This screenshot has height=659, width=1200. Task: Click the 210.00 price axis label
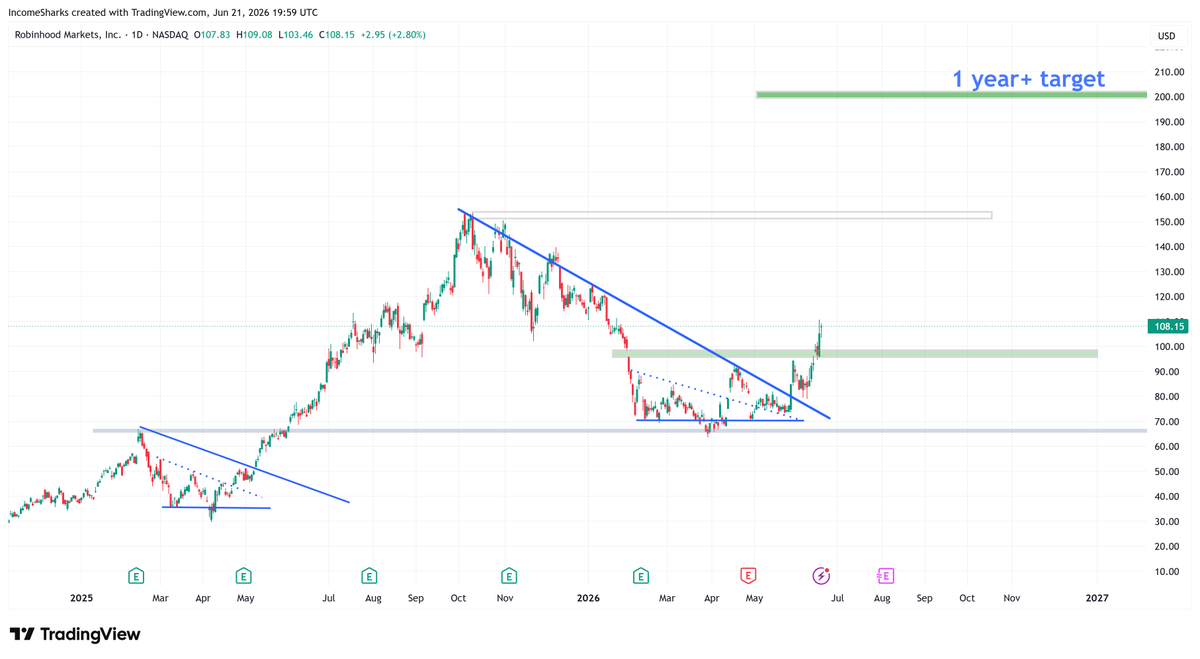click(1169, 72)
